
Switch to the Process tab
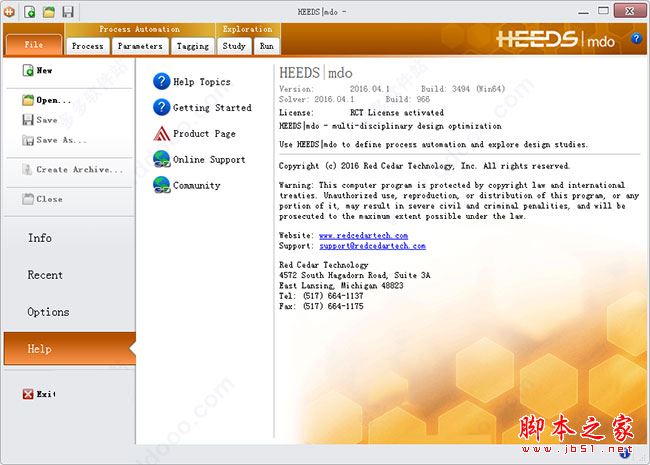pyautogui.click(x=87, y=46)
